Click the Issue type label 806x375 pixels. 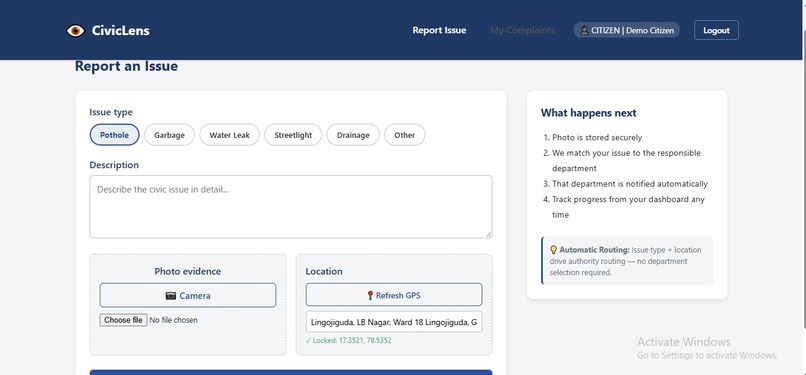(111, 112)
